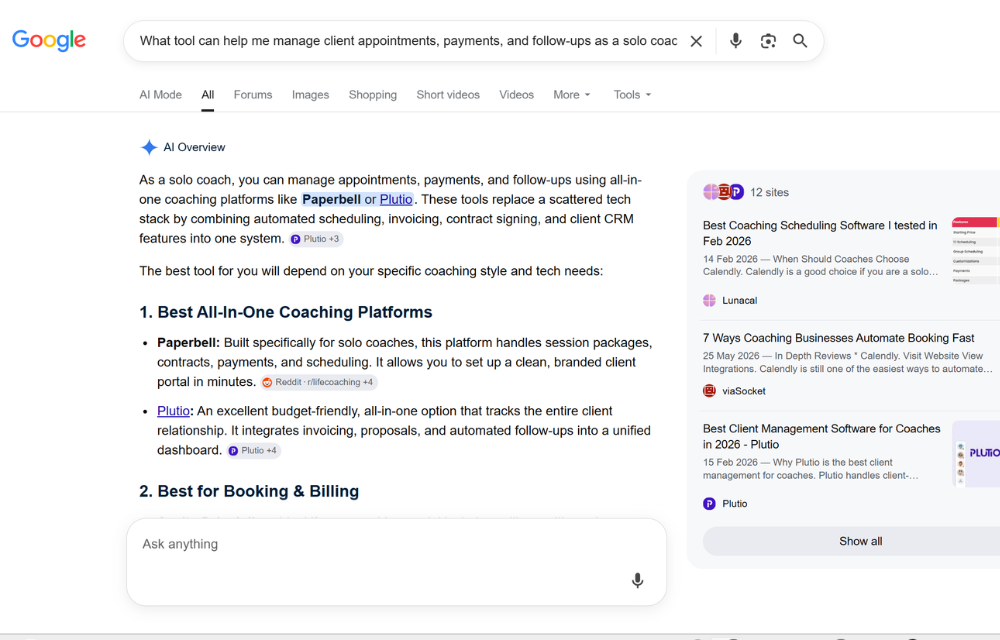Open the Google logo homepage
Viewport: 1000px width, 640px height.
49,40
